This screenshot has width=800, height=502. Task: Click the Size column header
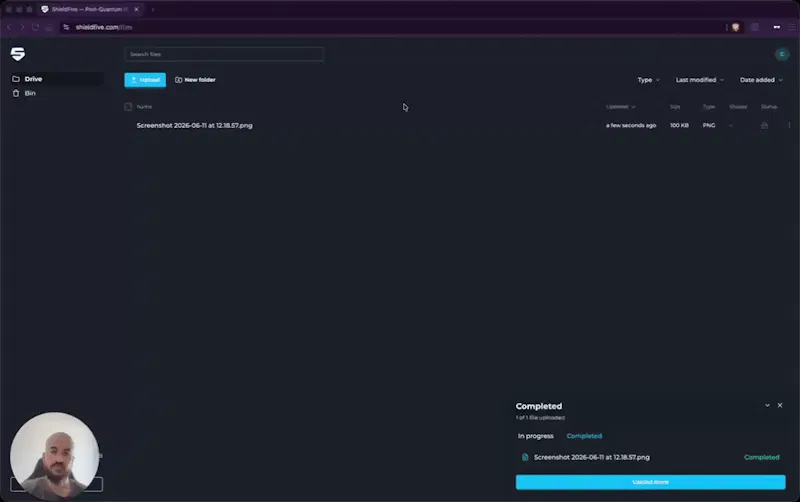(x=675, y=107)
